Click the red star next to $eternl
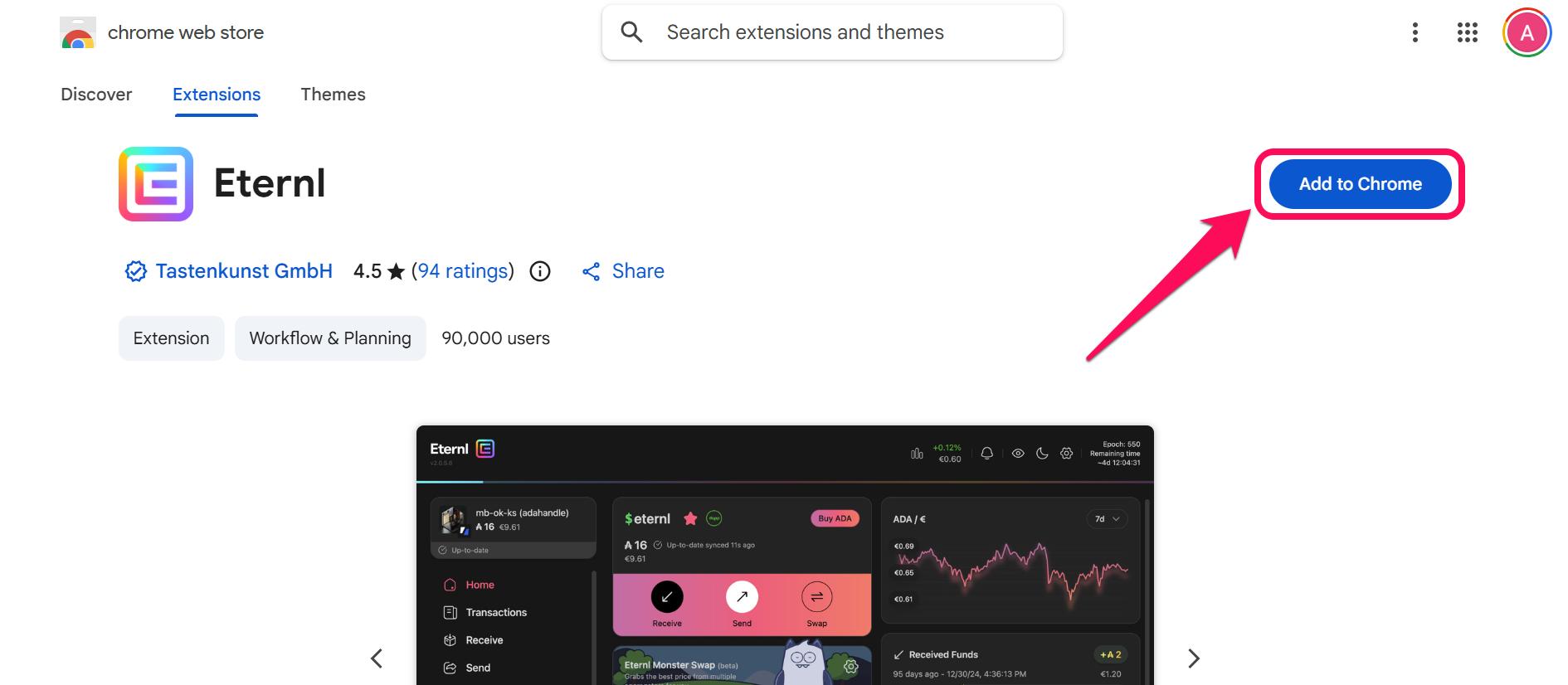This screenshot has width=1568, height=685. pos(690,518)
